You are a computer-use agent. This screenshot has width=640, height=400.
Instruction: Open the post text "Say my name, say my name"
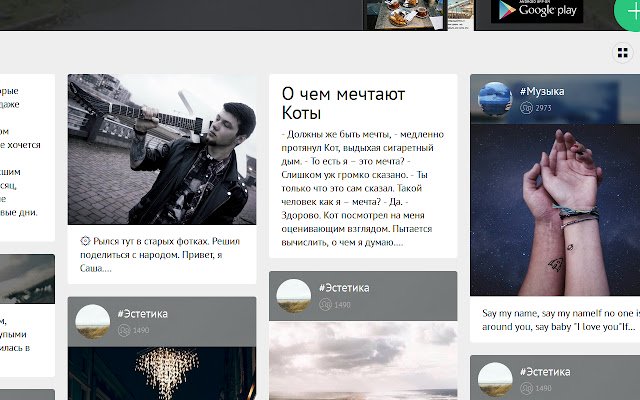click(x=561, y=320)
